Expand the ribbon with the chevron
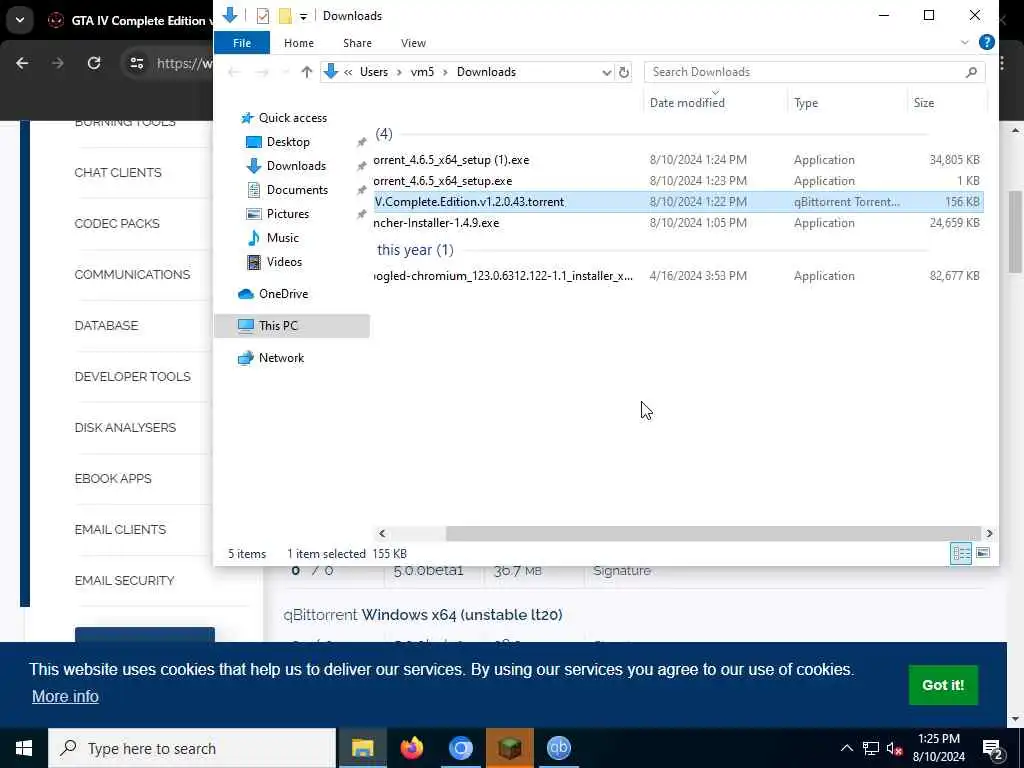1024x768 pixels. point(965,42)
